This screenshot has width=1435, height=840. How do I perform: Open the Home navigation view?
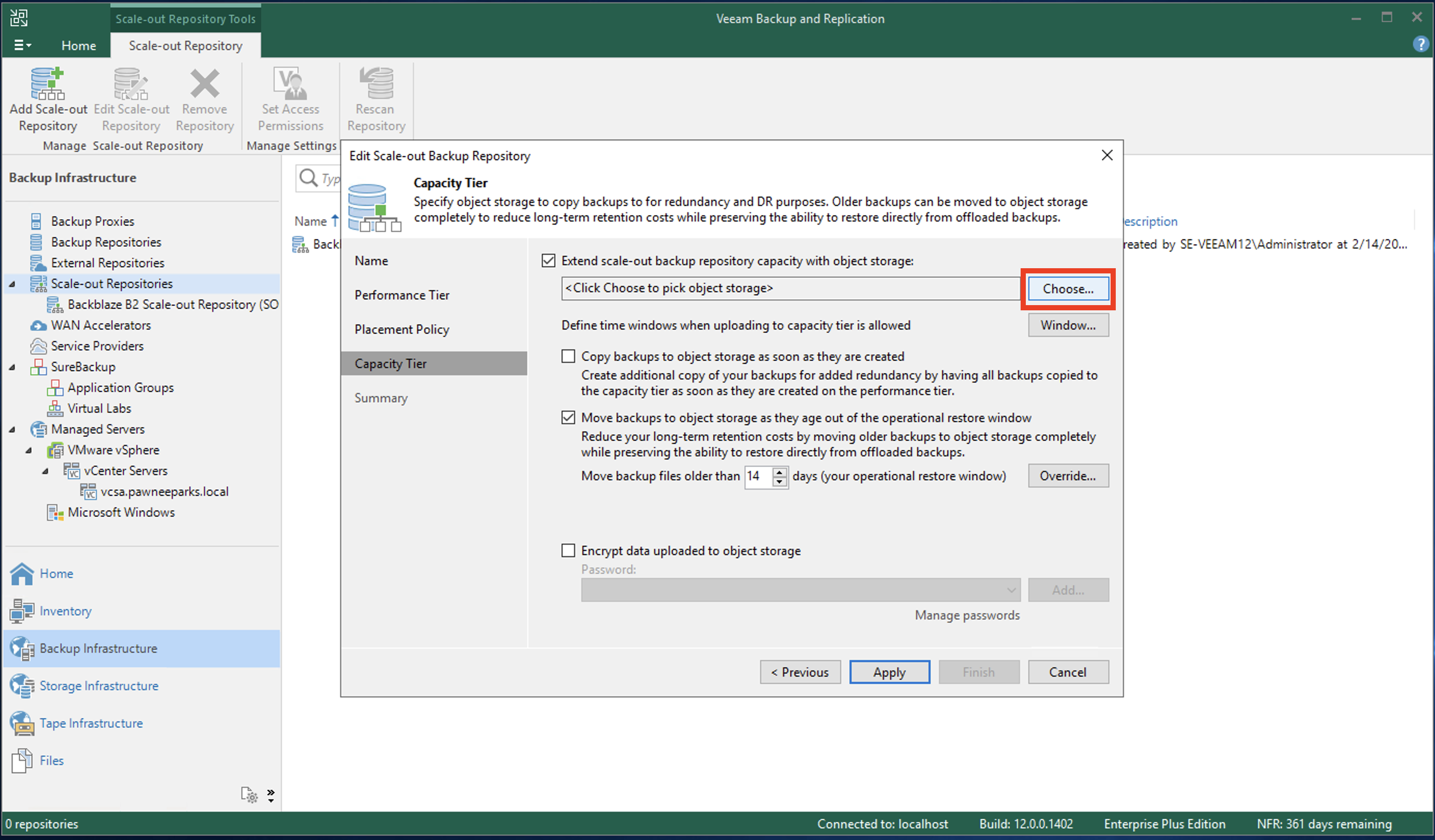click(56, 573)
